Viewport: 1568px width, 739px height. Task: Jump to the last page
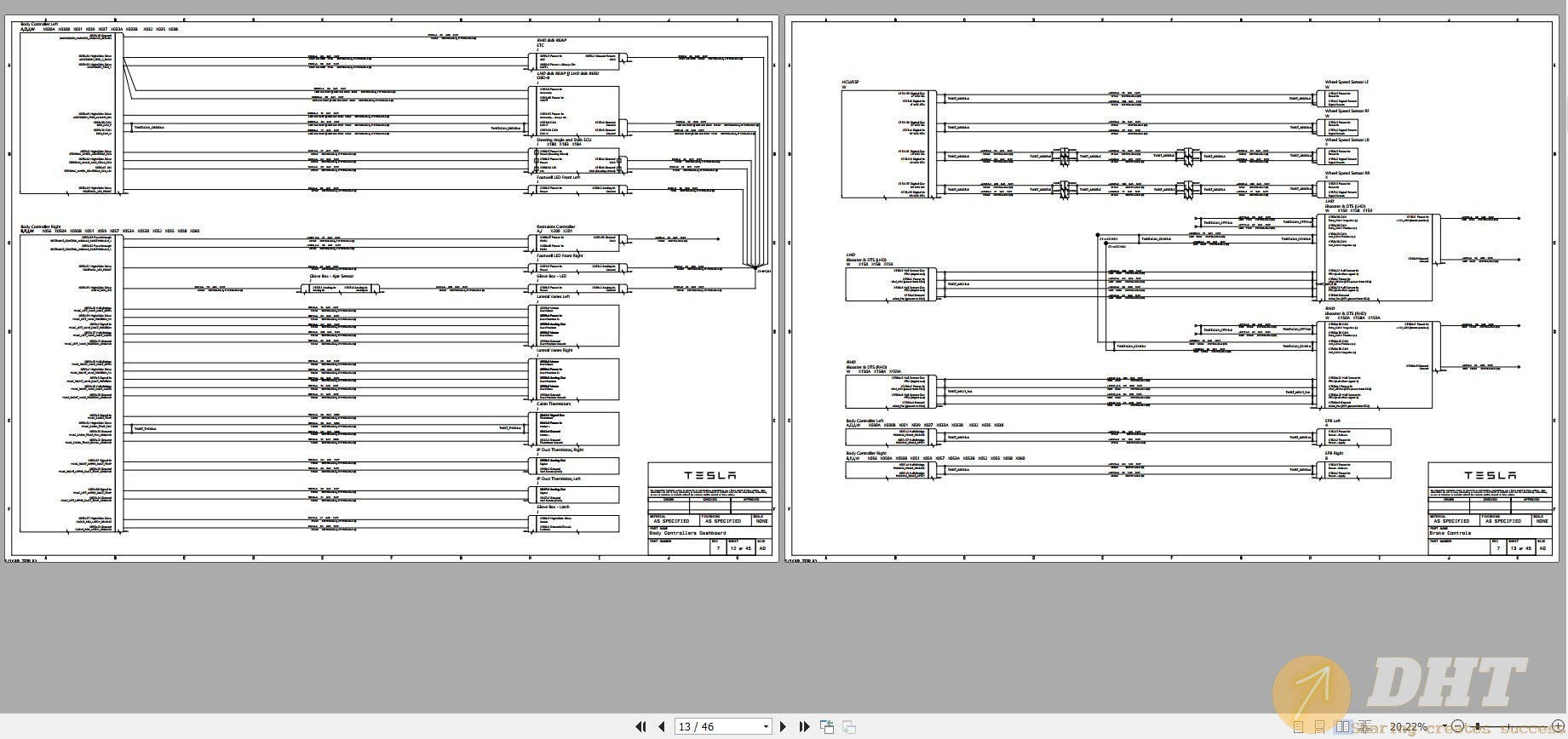[x=804, y=726]
